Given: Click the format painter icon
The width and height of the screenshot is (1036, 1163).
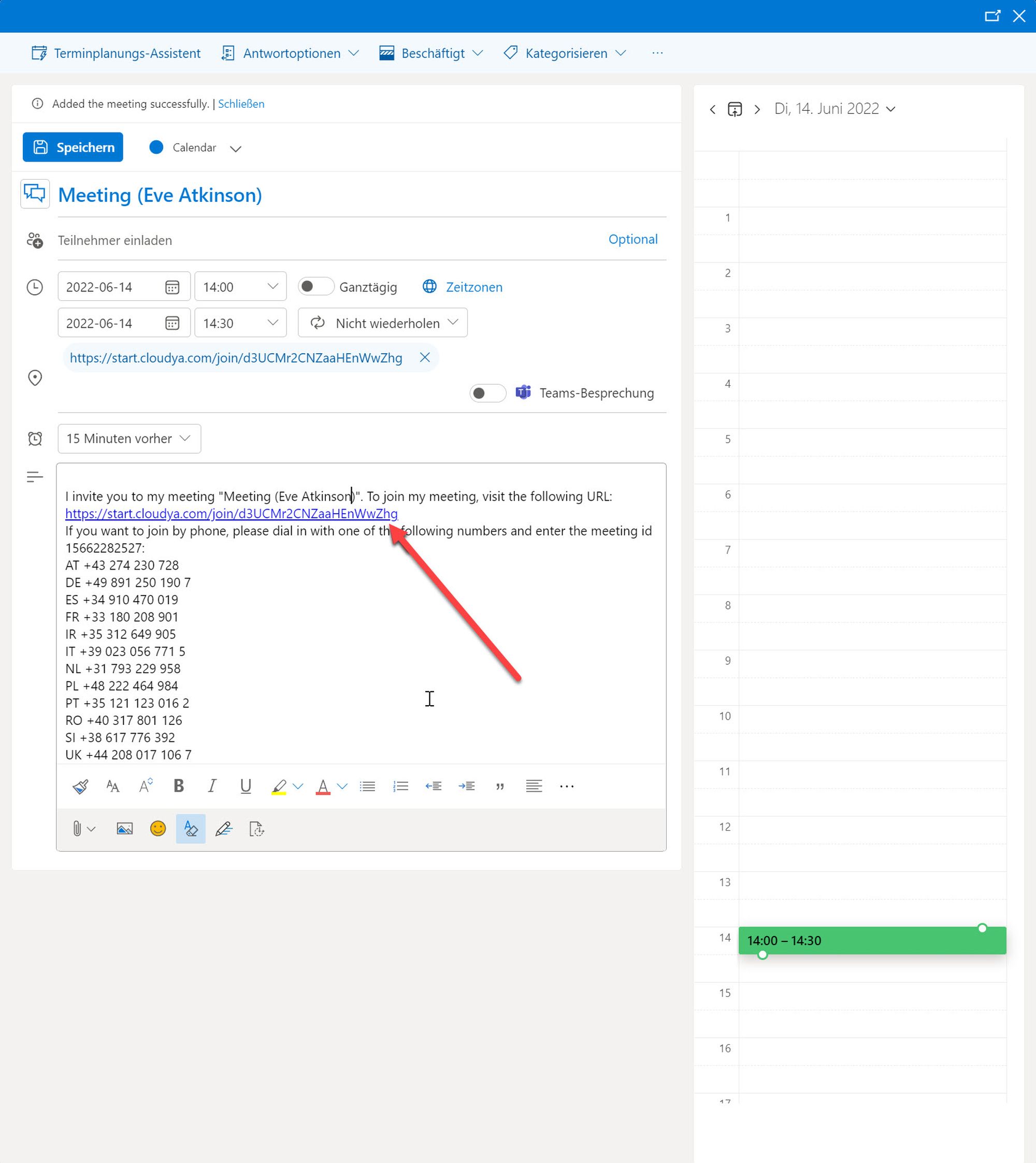Looking at the screenshot, I should (80, 787).
